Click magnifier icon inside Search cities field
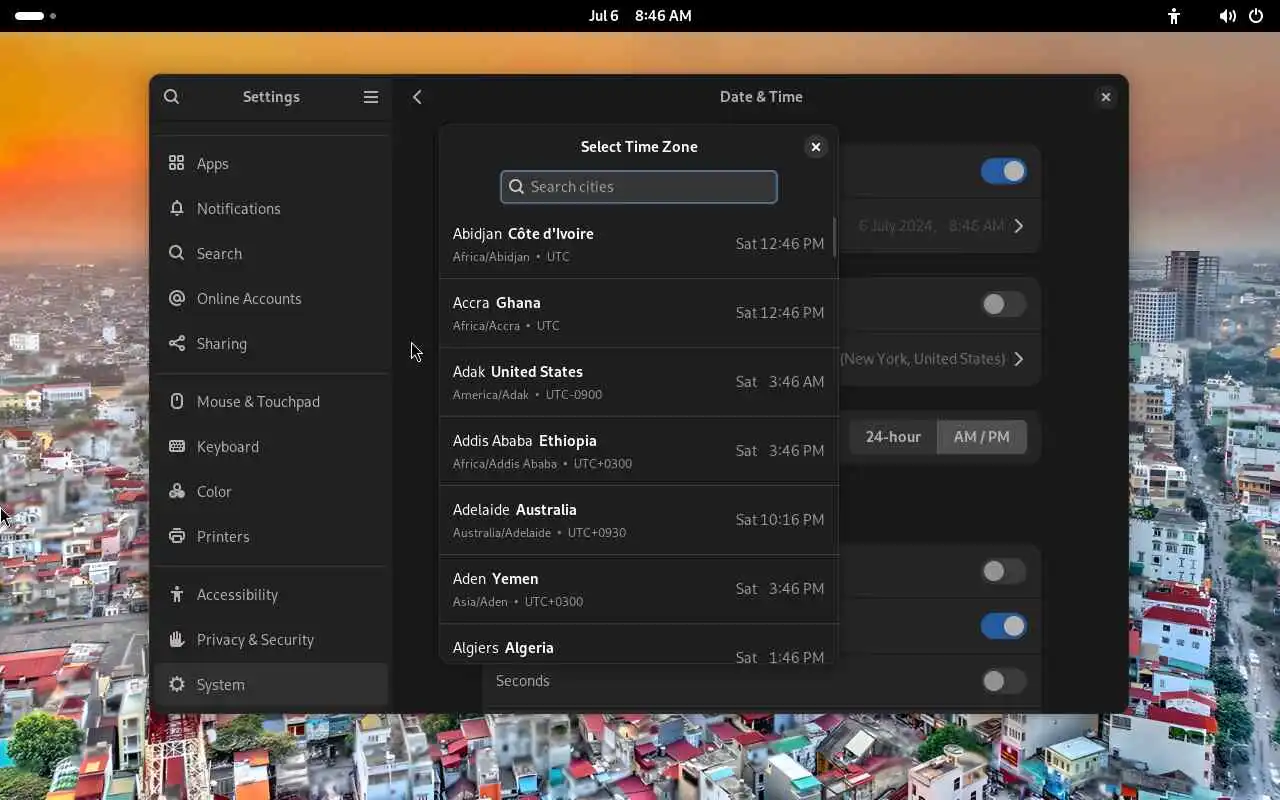1280x800 pixels. tap(516, 187)
